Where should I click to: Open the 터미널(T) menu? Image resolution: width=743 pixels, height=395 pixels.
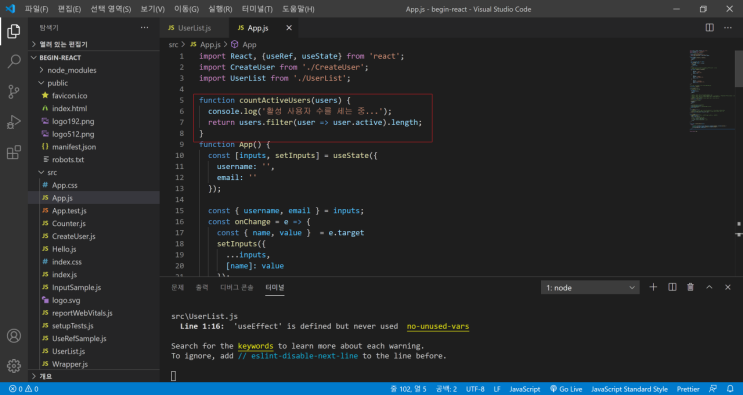click(x=257, y=9)
